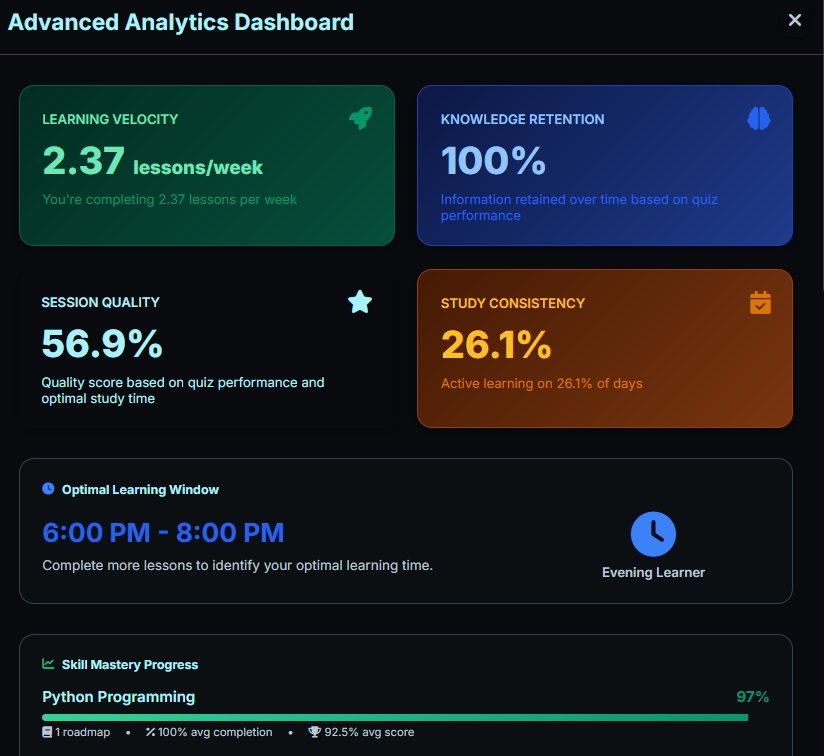Click the Evening Learner label

point(653,573)
